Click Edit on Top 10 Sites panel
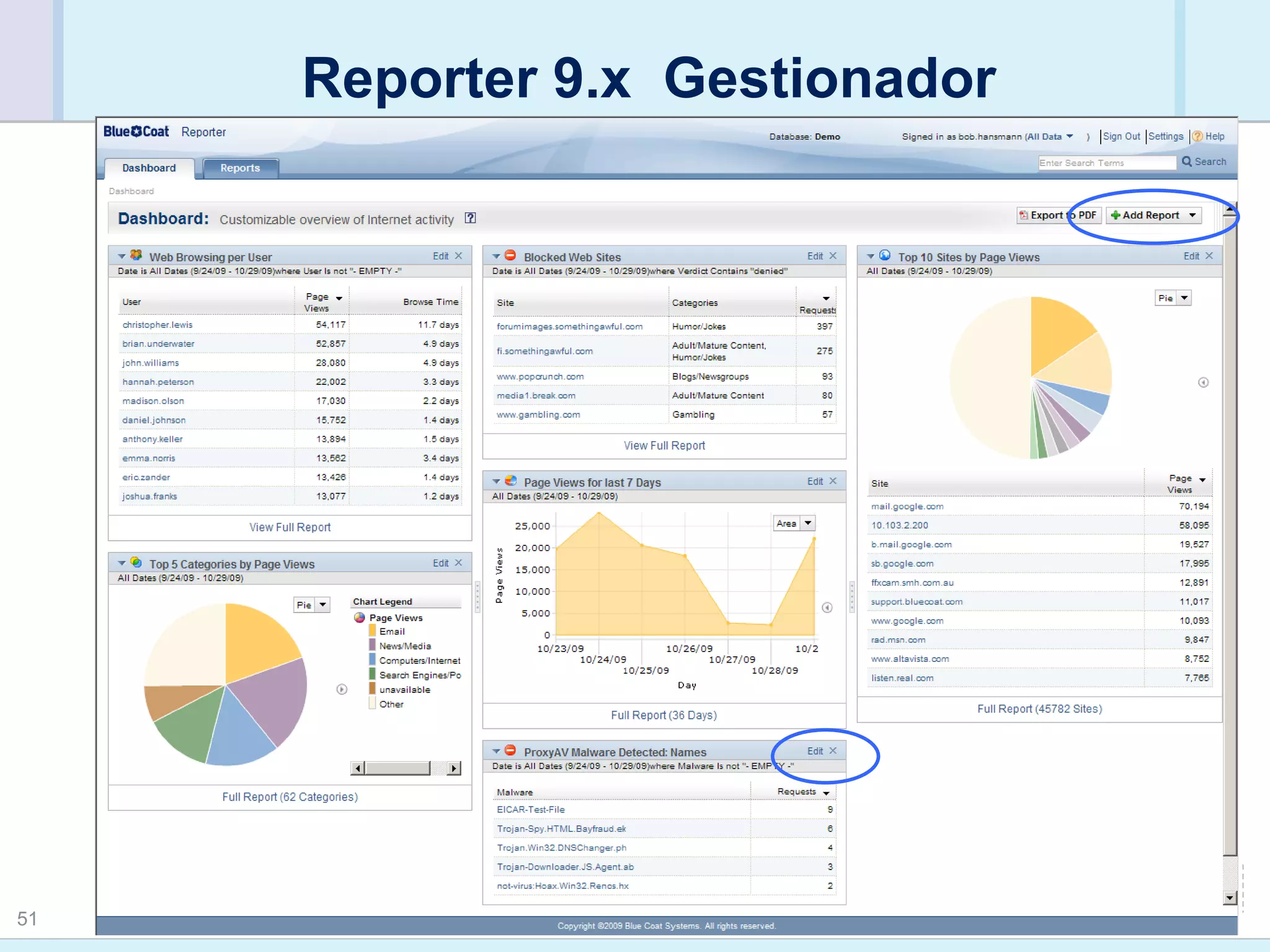This screenshot has height=952, width=1270. (1191, 256)
